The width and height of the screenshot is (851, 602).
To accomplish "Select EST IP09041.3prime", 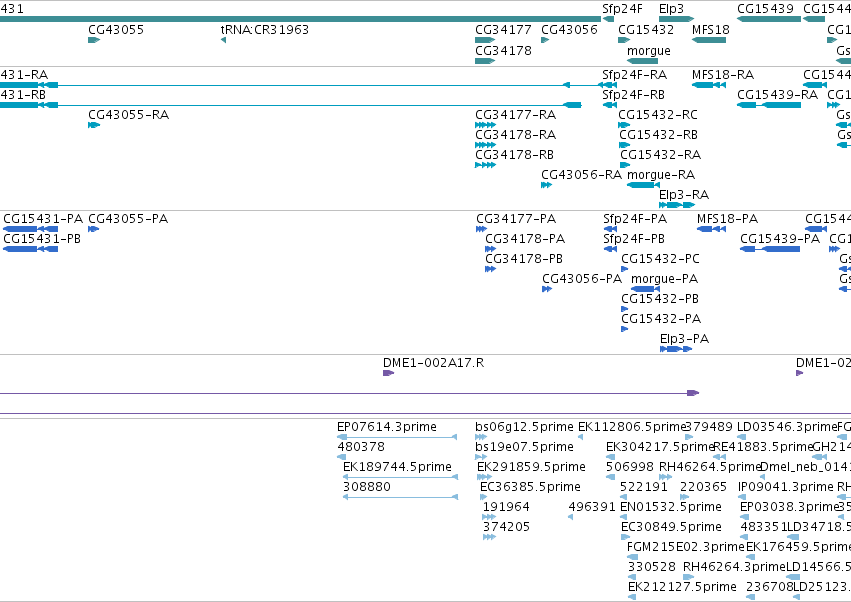I will click(785, 488).
